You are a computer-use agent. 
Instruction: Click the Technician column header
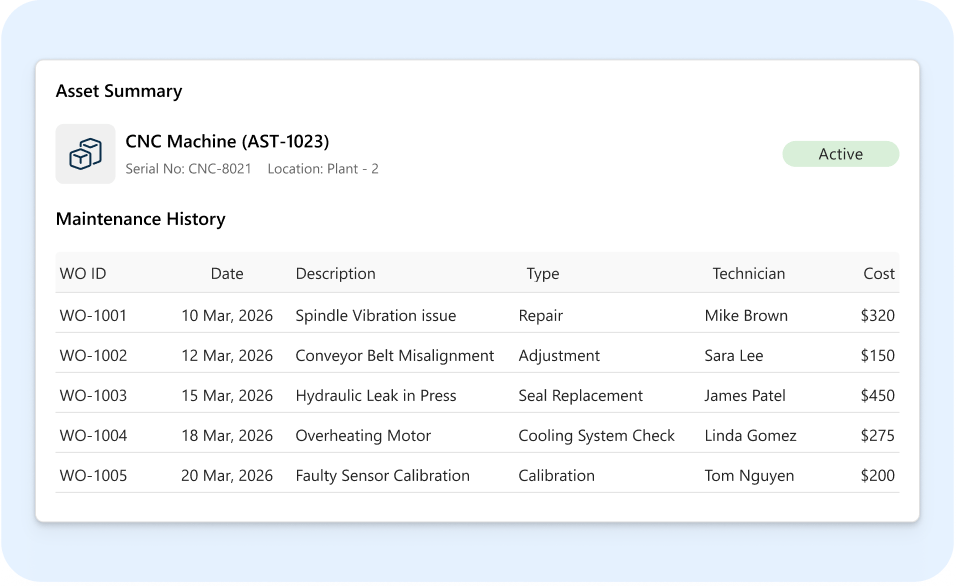pos(749,273)
